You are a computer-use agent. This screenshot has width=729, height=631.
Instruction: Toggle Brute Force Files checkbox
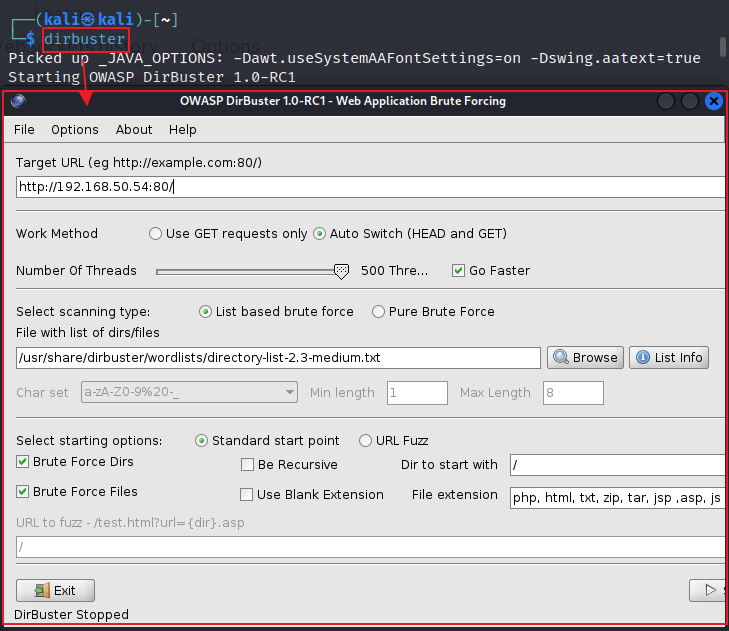click(x=22, y=492)
